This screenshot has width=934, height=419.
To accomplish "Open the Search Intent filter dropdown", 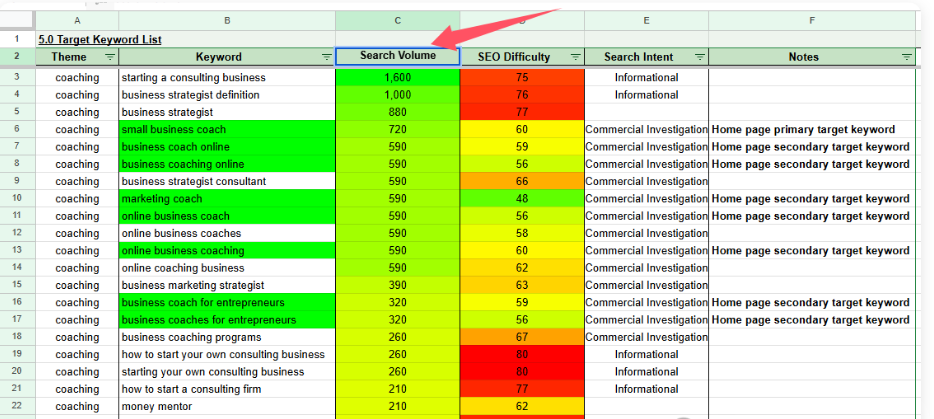I will (699, 57).
